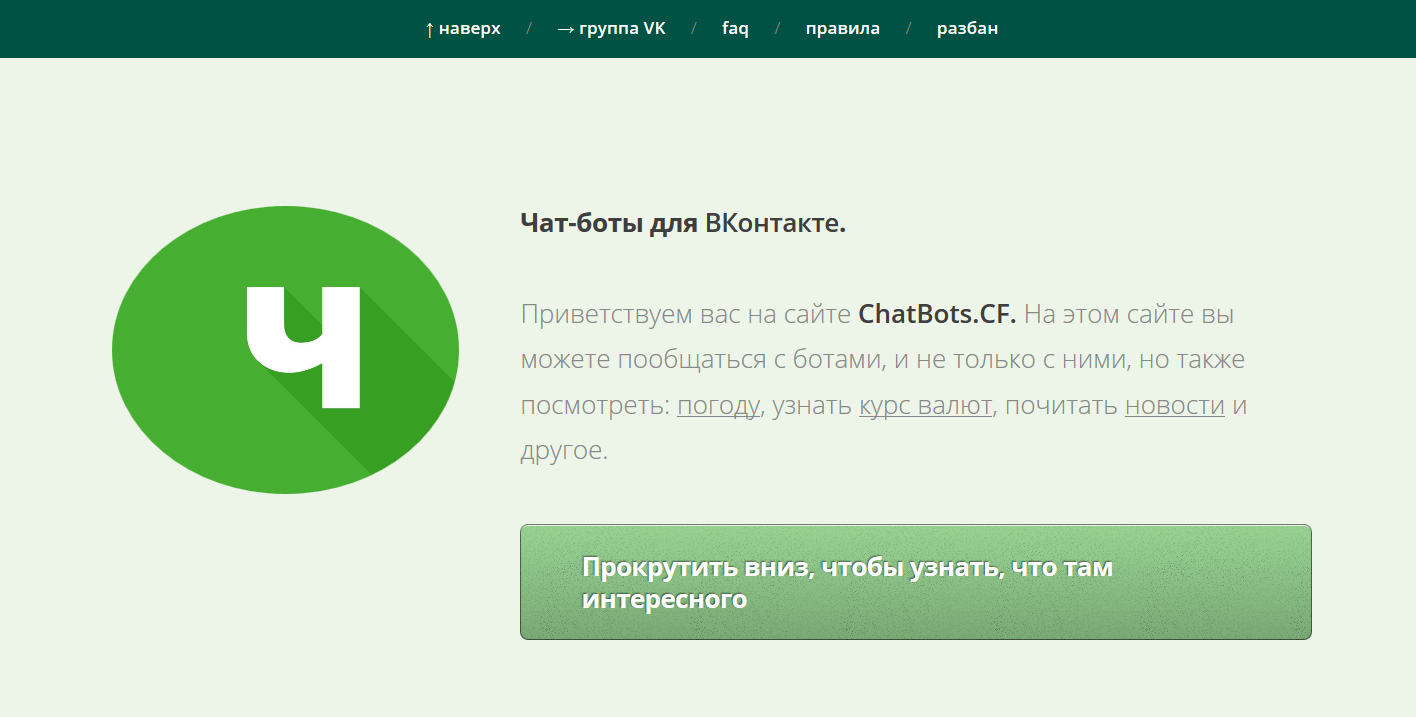Click the Прокрутить вниз button
Image resolution: width=1416 pixels, height=717 pixels.
915,582
